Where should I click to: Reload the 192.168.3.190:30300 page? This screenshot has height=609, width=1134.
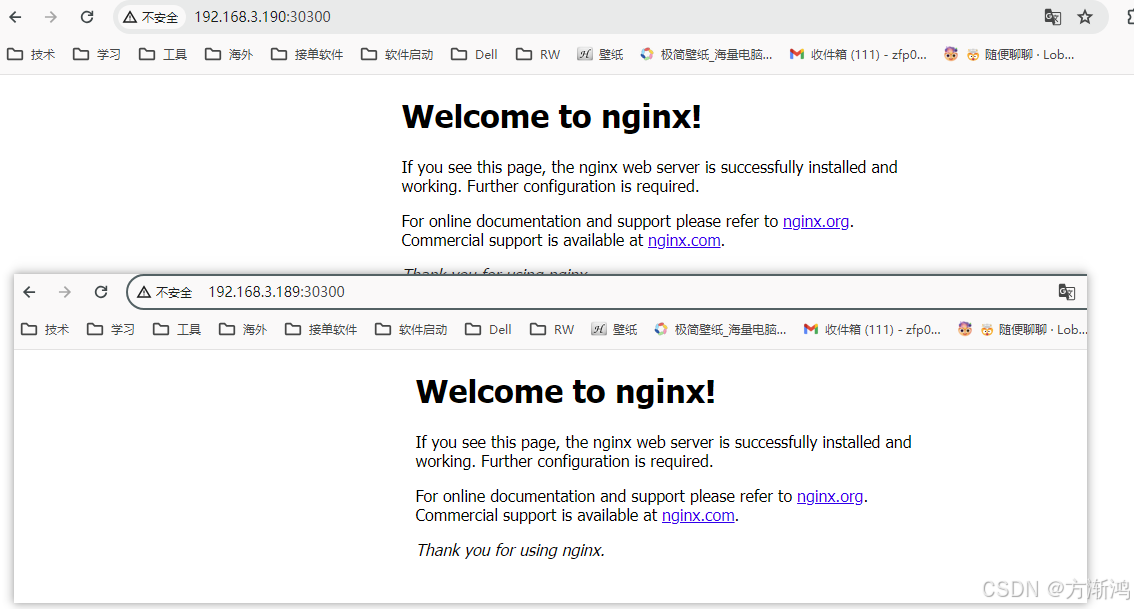87,17
